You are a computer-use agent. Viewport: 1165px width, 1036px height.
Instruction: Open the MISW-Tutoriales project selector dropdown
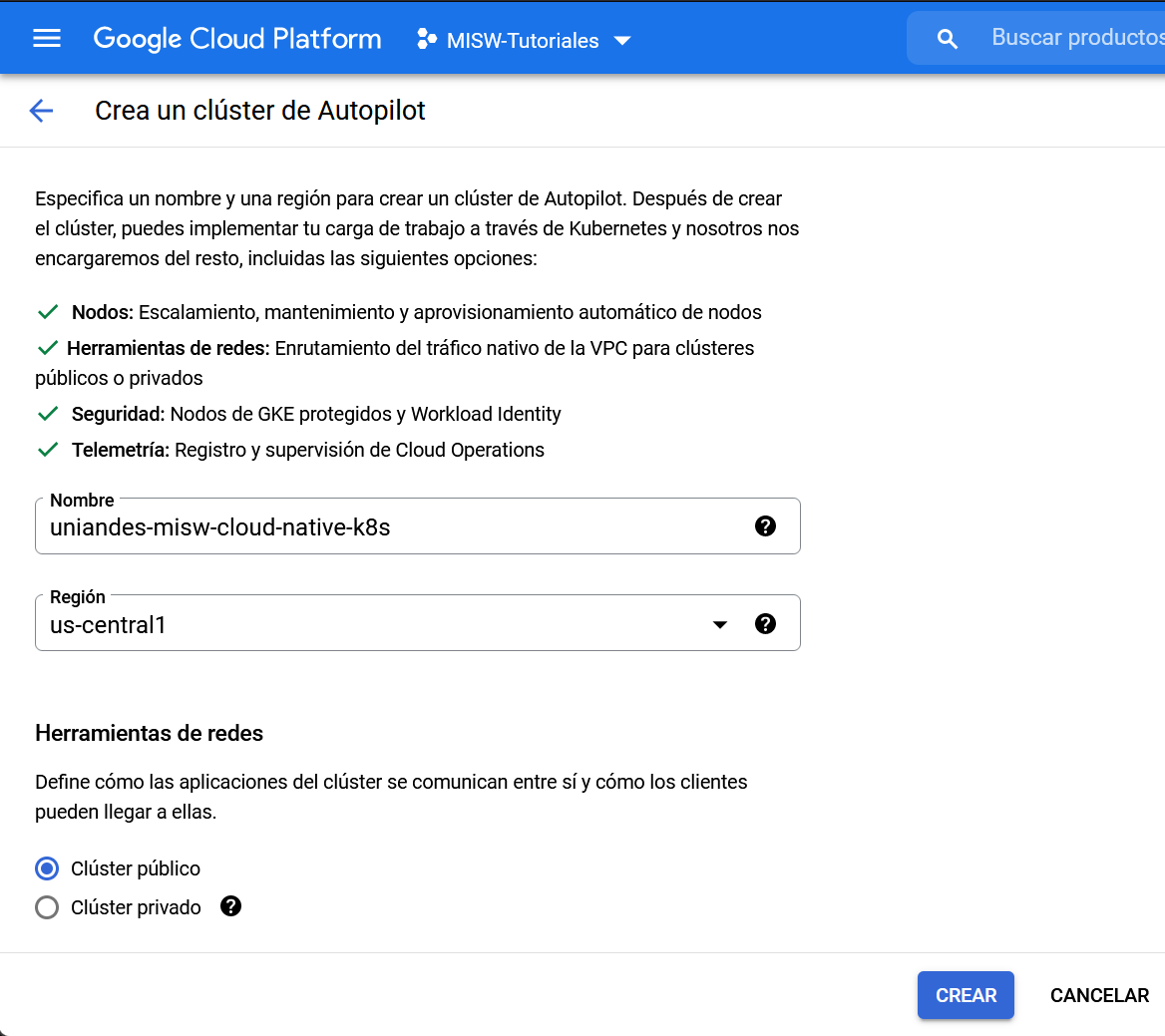524,39
